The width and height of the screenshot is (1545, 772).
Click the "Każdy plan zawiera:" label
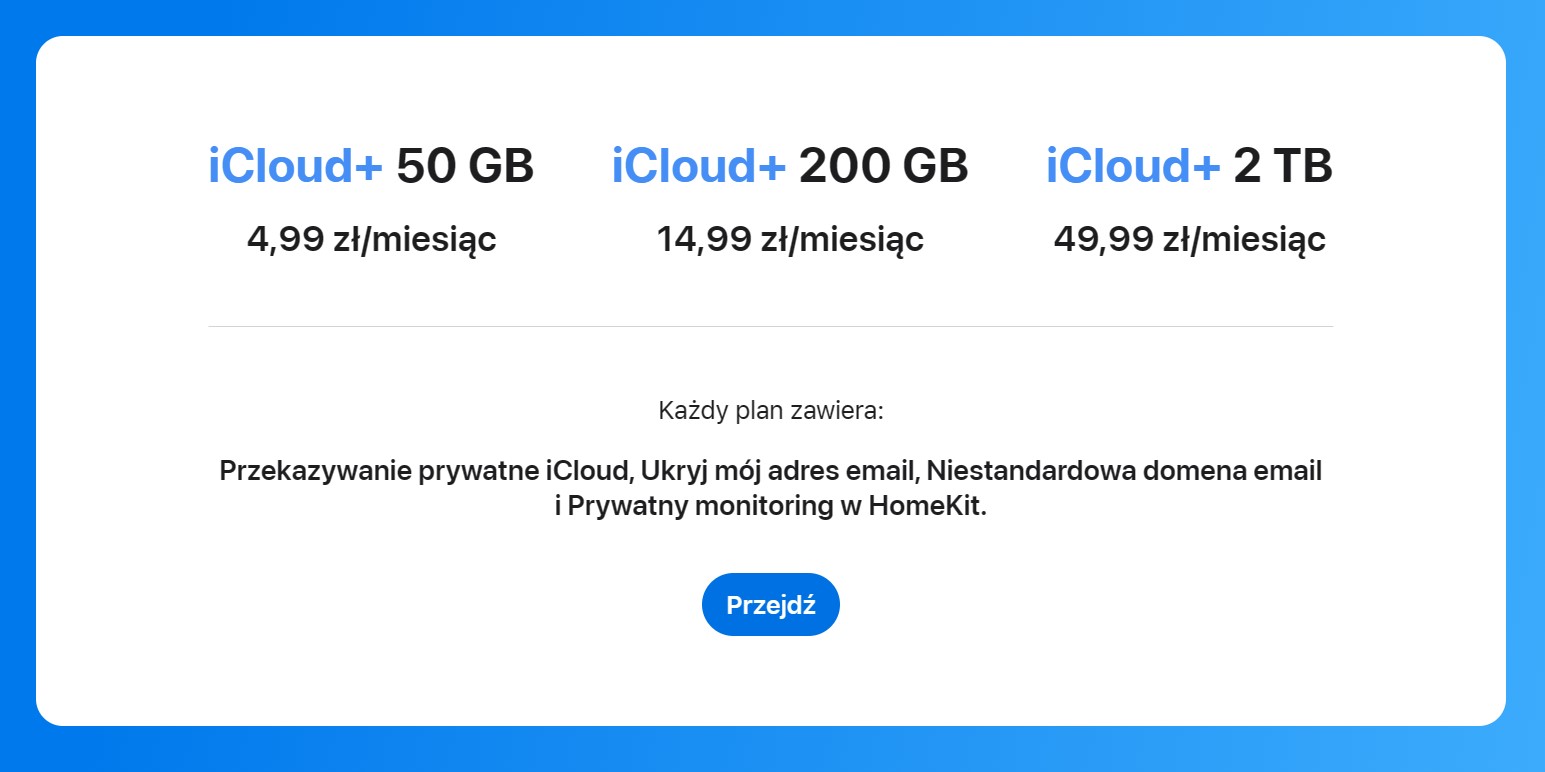pos(771,411)
